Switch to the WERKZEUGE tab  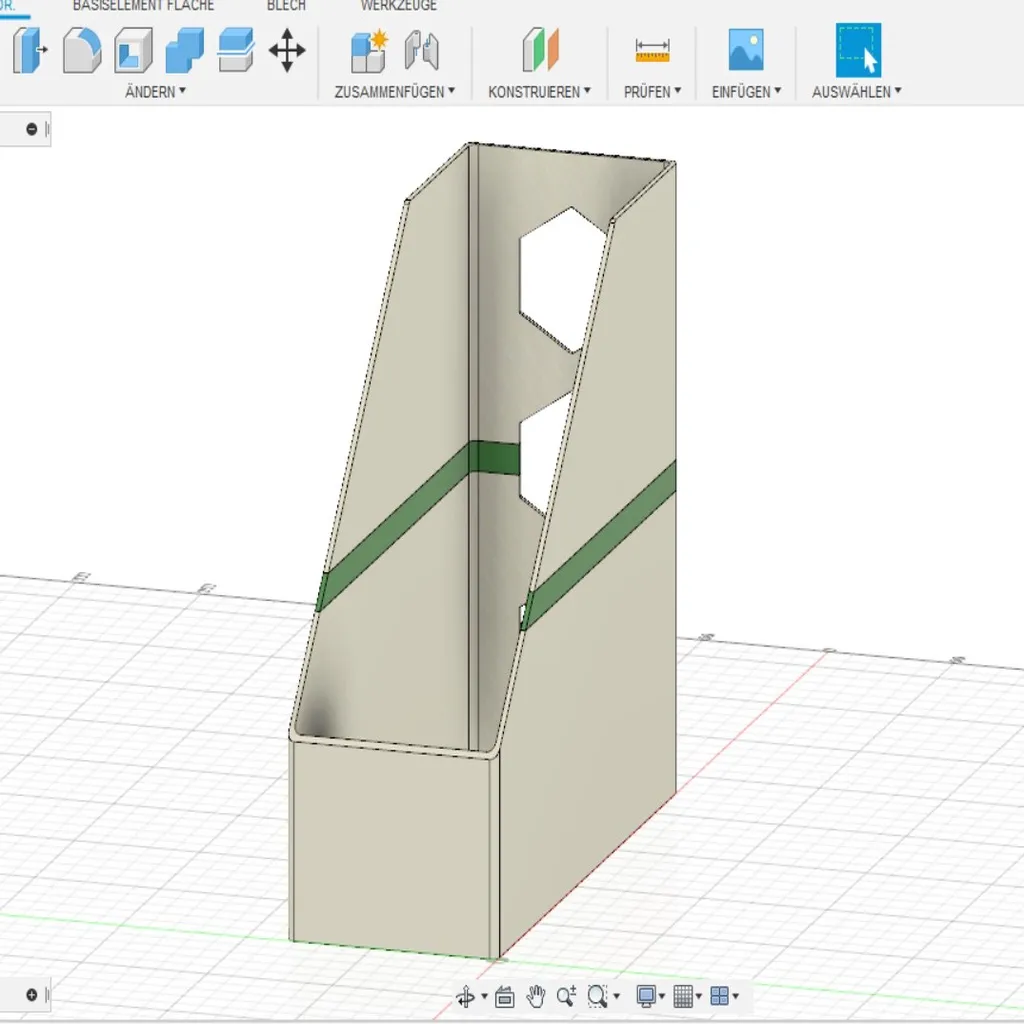pos(398,5)
